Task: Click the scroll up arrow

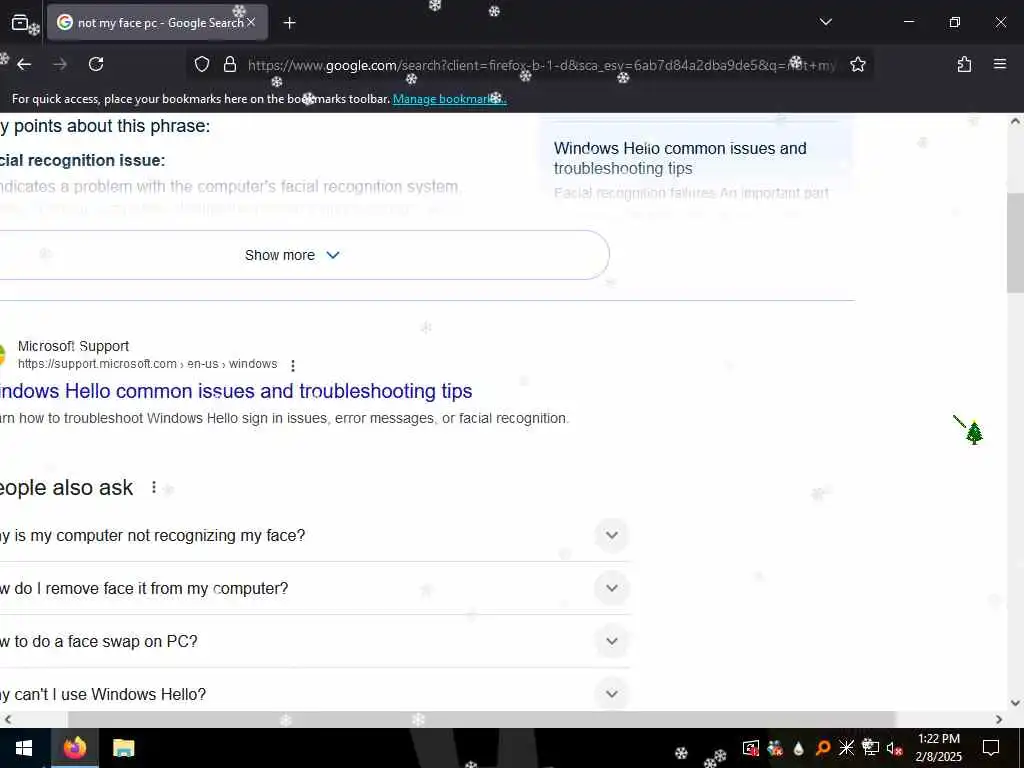Action: coord(1015,121)
